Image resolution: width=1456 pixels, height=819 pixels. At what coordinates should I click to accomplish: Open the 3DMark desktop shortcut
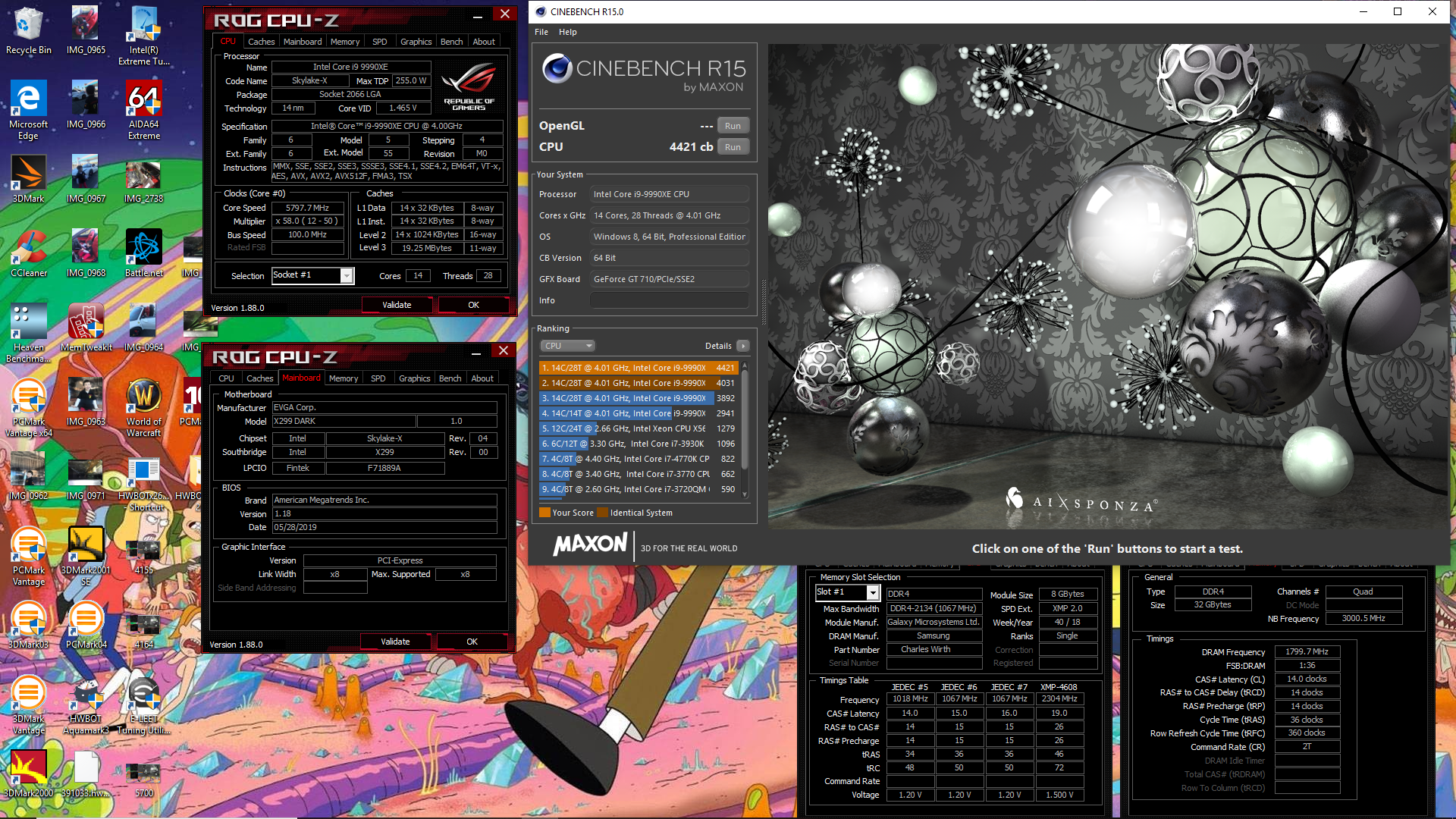pyautogui.click(x=28, y=179)
